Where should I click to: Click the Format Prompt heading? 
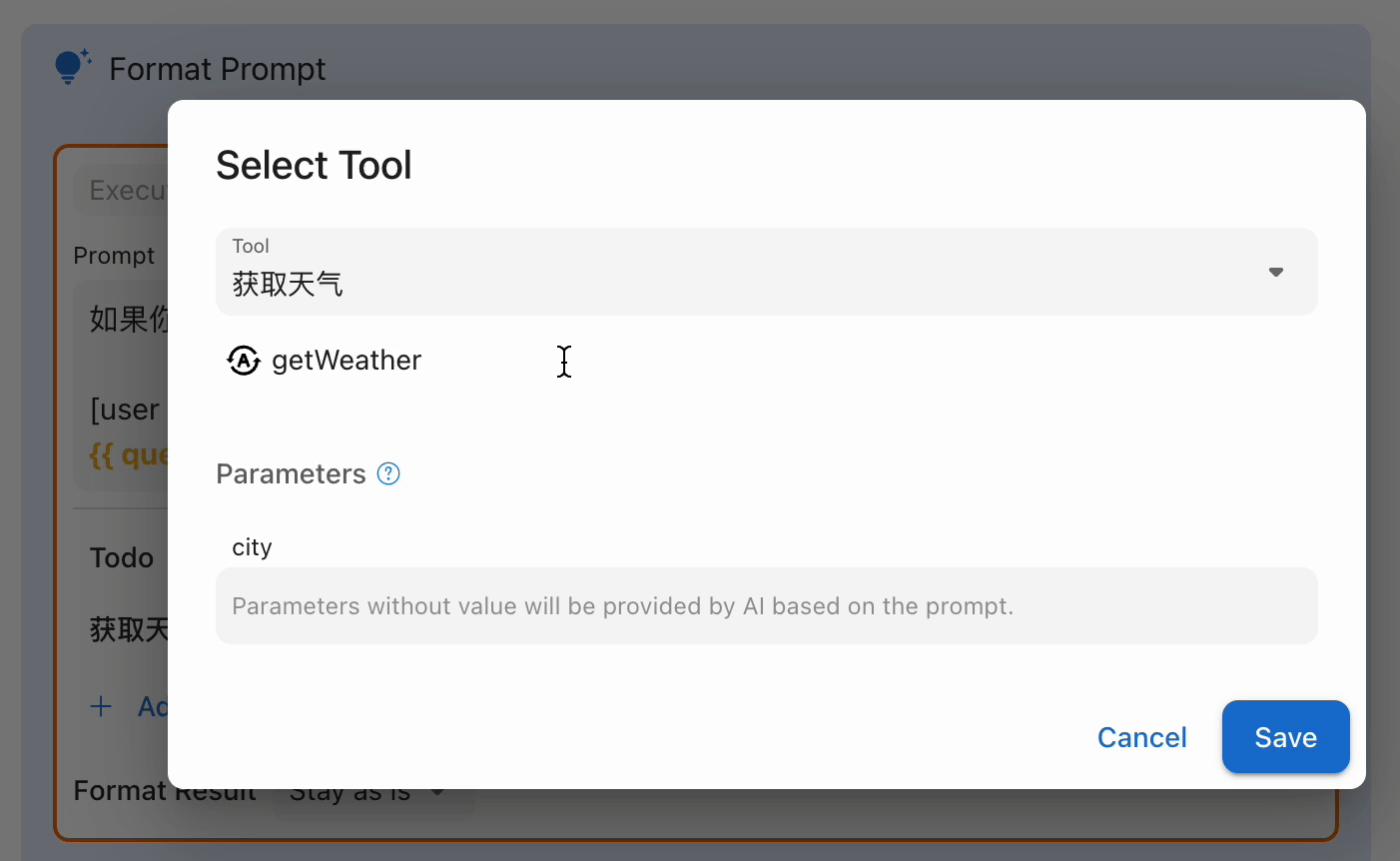coord(217,69)
